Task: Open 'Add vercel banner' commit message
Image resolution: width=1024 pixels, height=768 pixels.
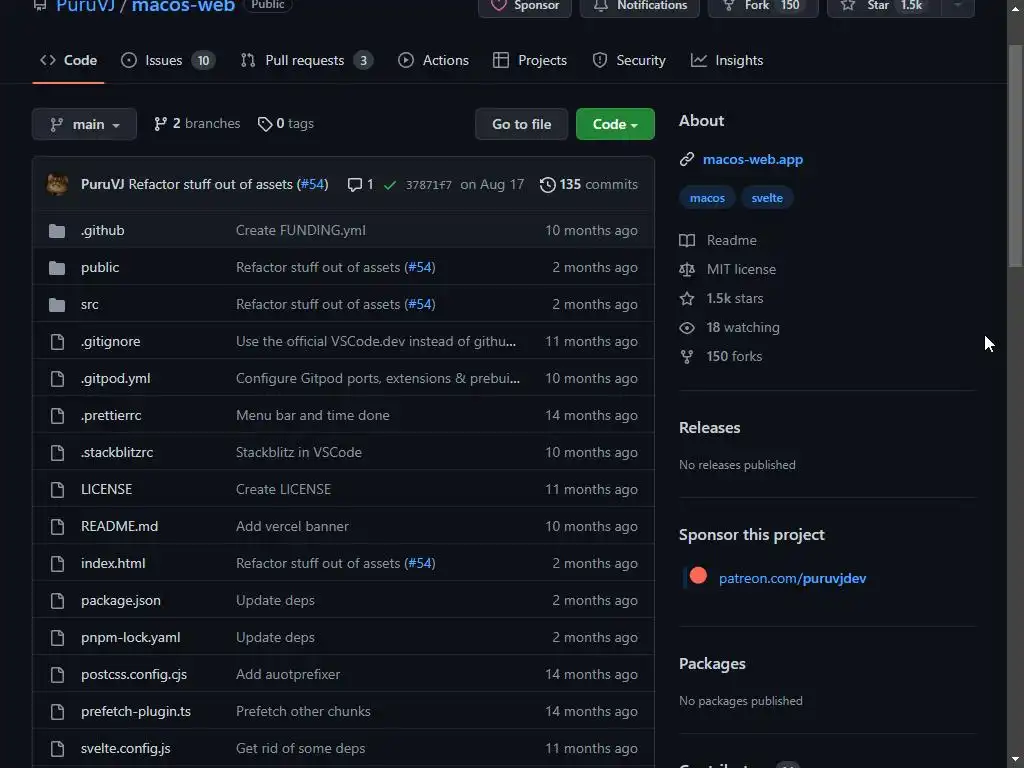Action: click(292, 526)
